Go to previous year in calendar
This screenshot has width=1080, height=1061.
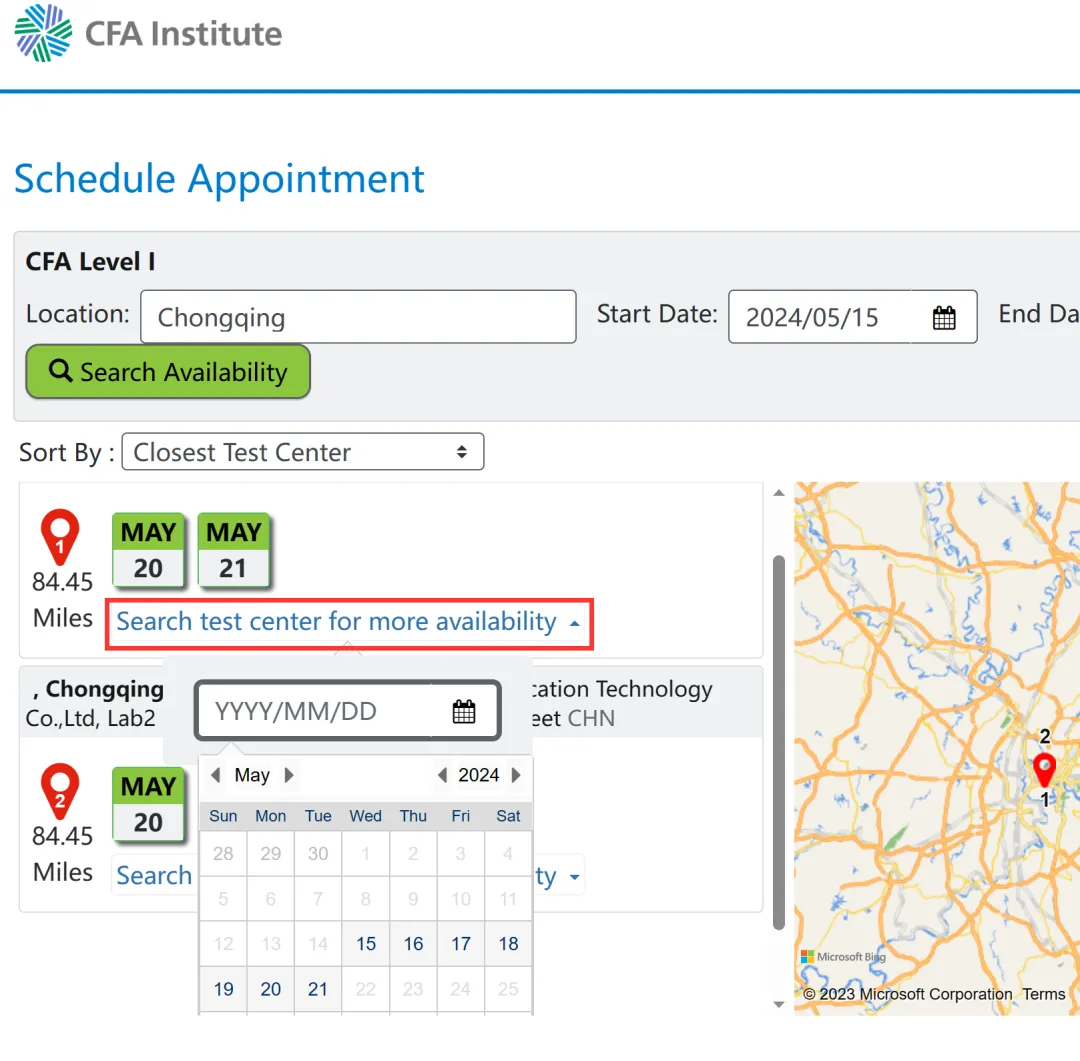442,775
